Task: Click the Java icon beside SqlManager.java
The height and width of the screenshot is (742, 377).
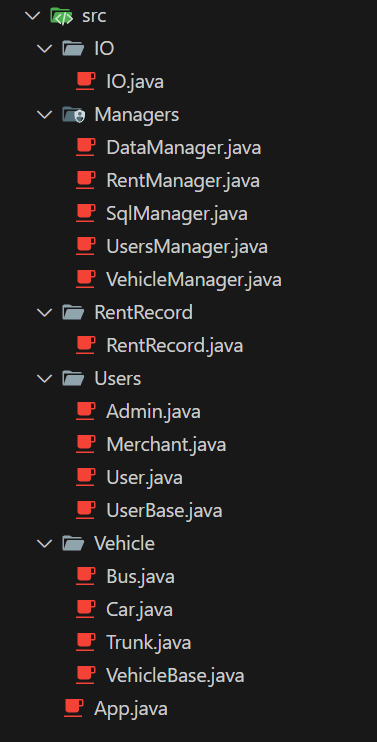Action: click(x=86, y=213)
